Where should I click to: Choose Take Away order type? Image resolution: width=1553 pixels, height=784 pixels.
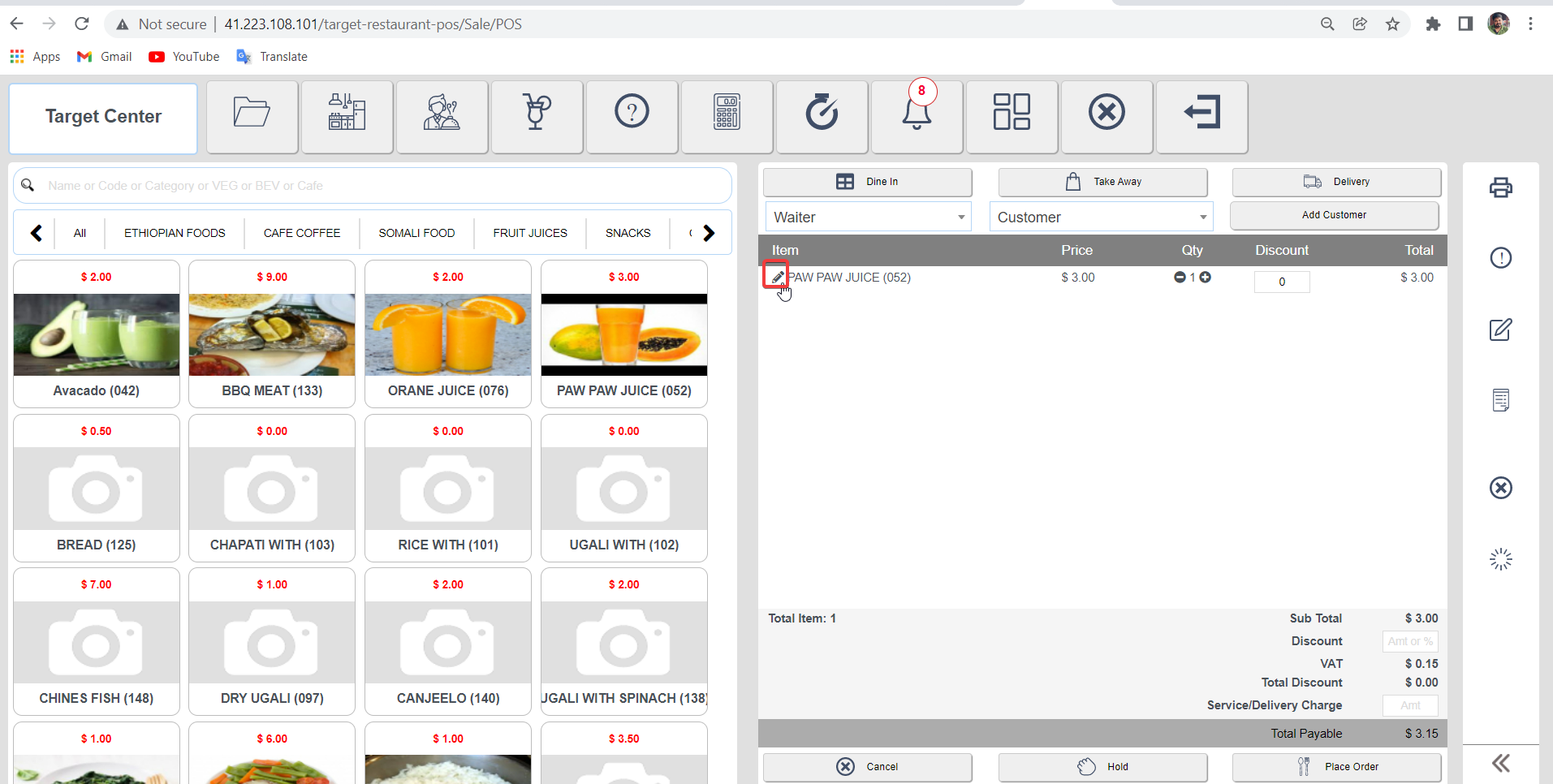[1102, 182]
